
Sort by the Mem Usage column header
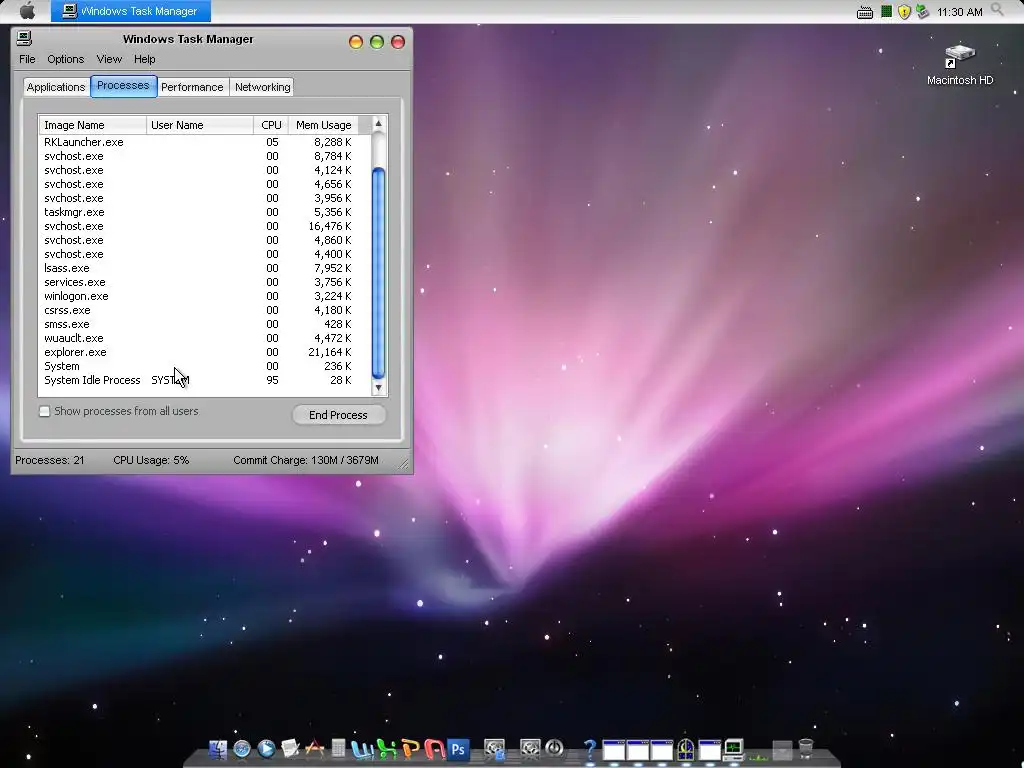coord(323,125)
